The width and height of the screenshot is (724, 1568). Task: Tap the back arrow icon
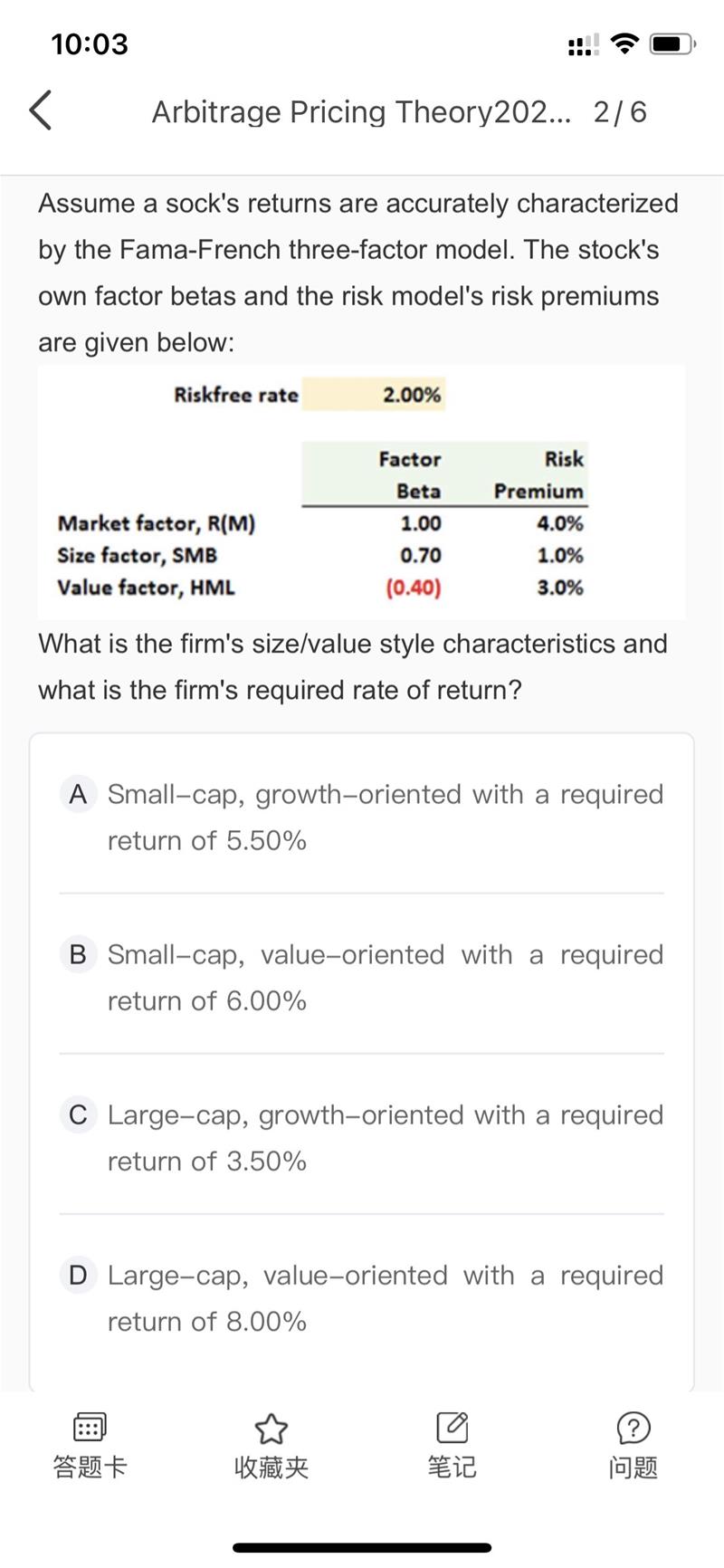click(41, 110)
